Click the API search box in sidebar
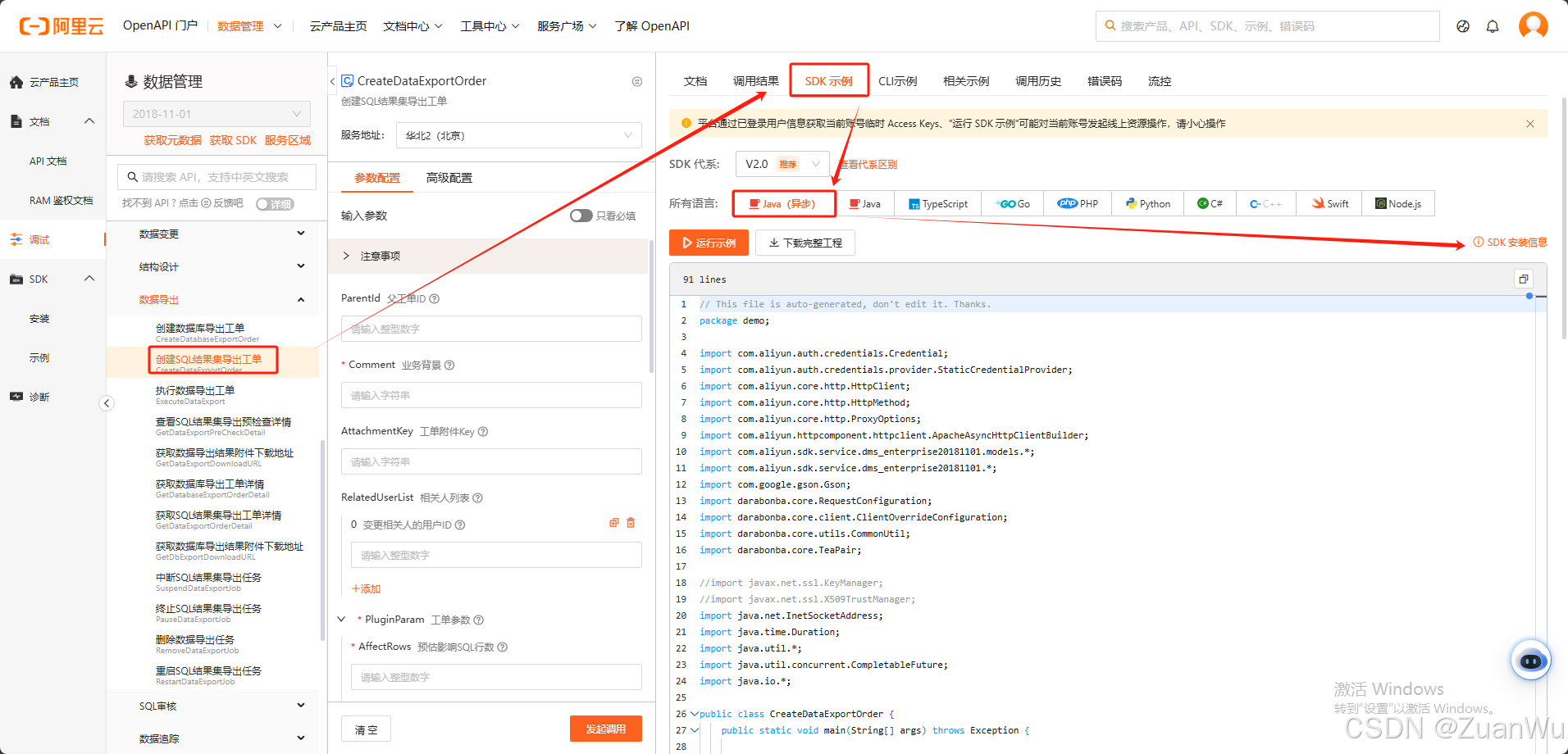1568x754 pixels. point(217,177)
